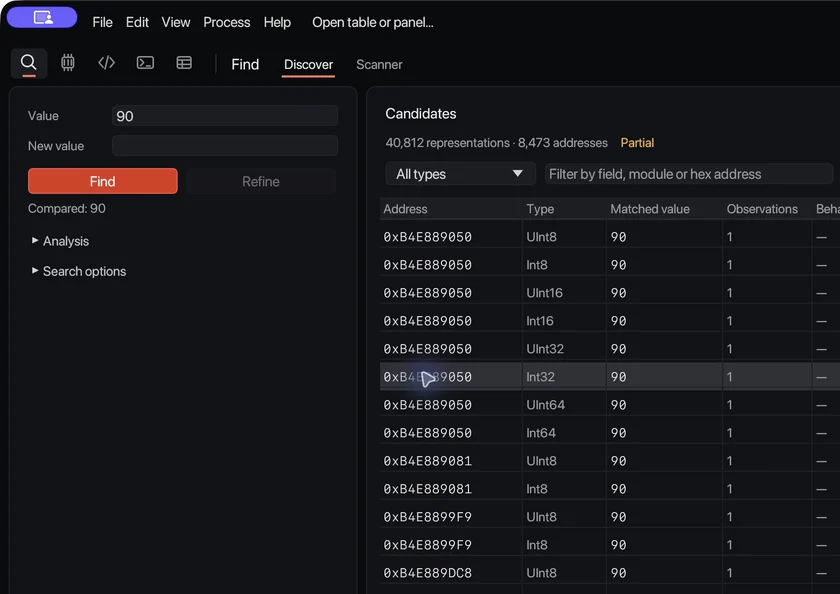Click the red Find button

pos(103,181)
